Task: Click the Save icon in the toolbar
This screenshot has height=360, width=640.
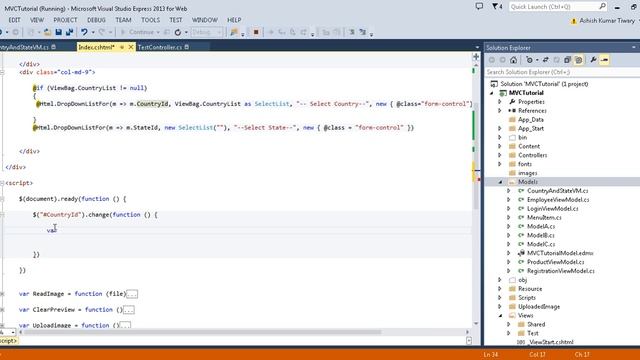Action: (x=59, y=32)
